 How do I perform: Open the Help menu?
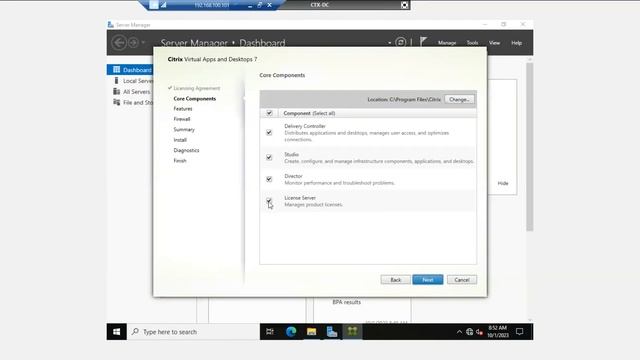(516, 42)
